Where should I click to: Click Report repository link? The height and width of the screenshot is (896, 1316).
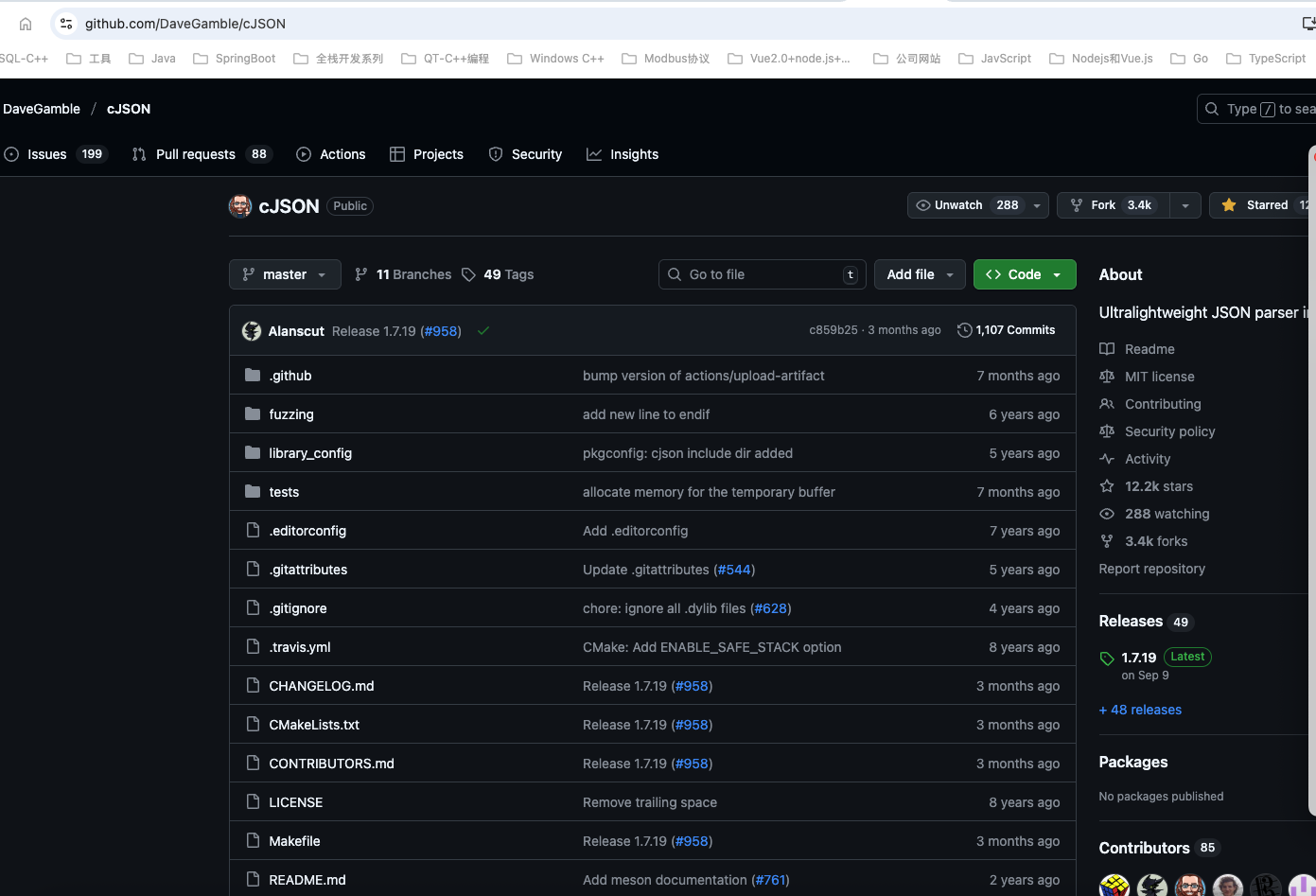coord(1151,569)
